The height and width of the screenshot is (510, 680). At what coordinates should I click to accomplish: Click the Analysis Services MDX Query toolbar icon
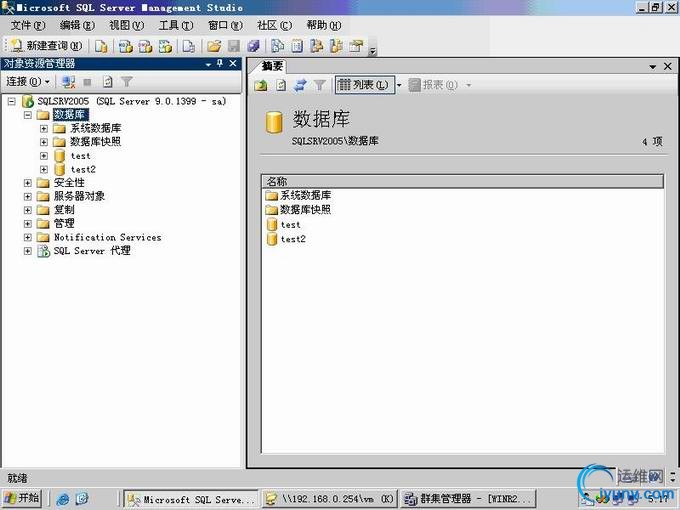126,46
